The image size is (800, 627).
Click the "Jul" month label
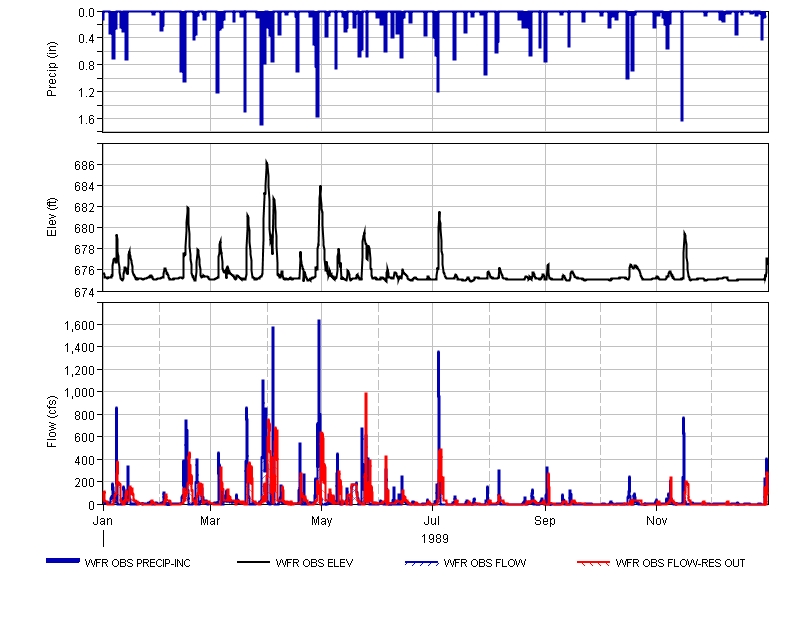pos(432,521)
